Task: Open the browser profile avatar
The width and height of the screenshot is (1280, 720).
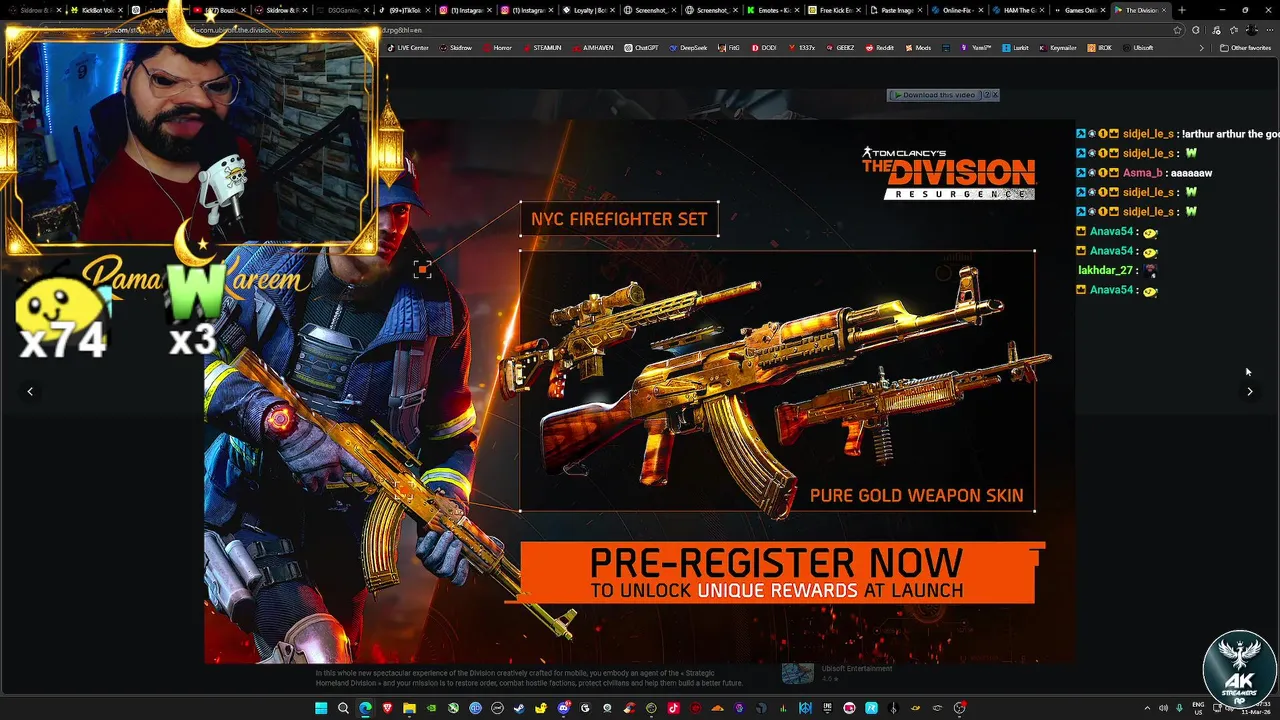Action: pos(1252,30)
